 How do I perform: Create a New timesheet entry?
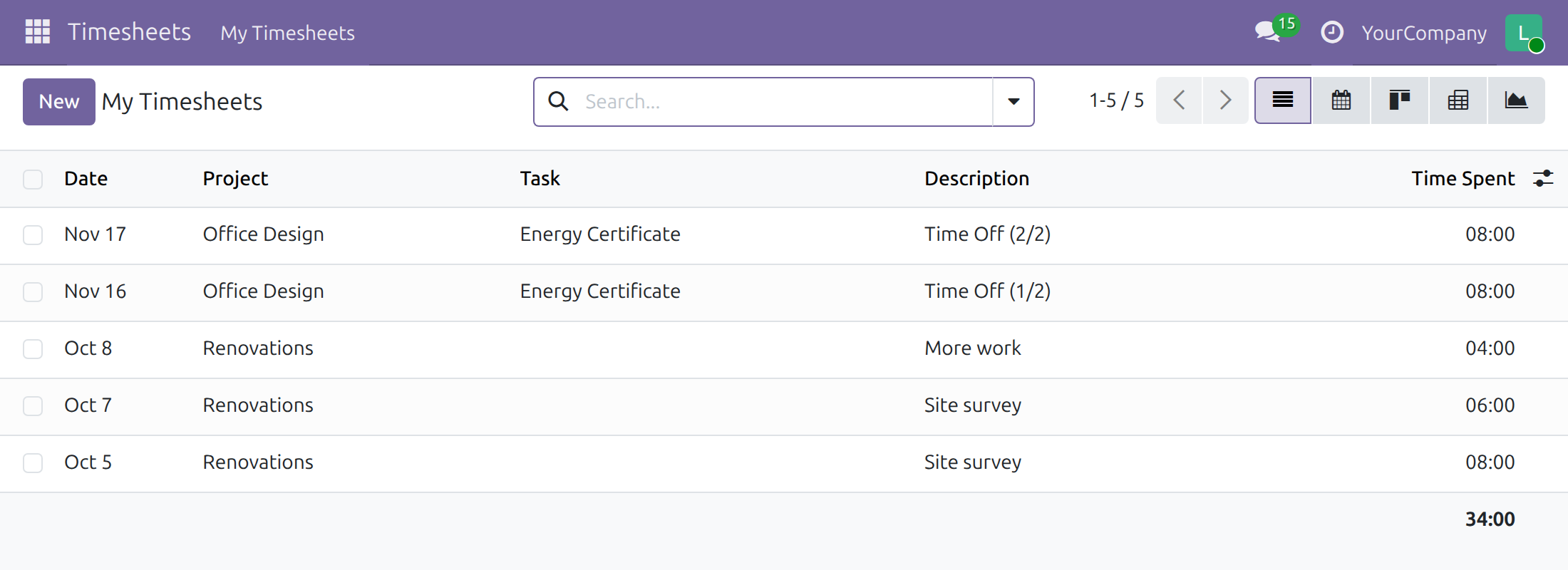pyautogui.click(x=59, y=102)
